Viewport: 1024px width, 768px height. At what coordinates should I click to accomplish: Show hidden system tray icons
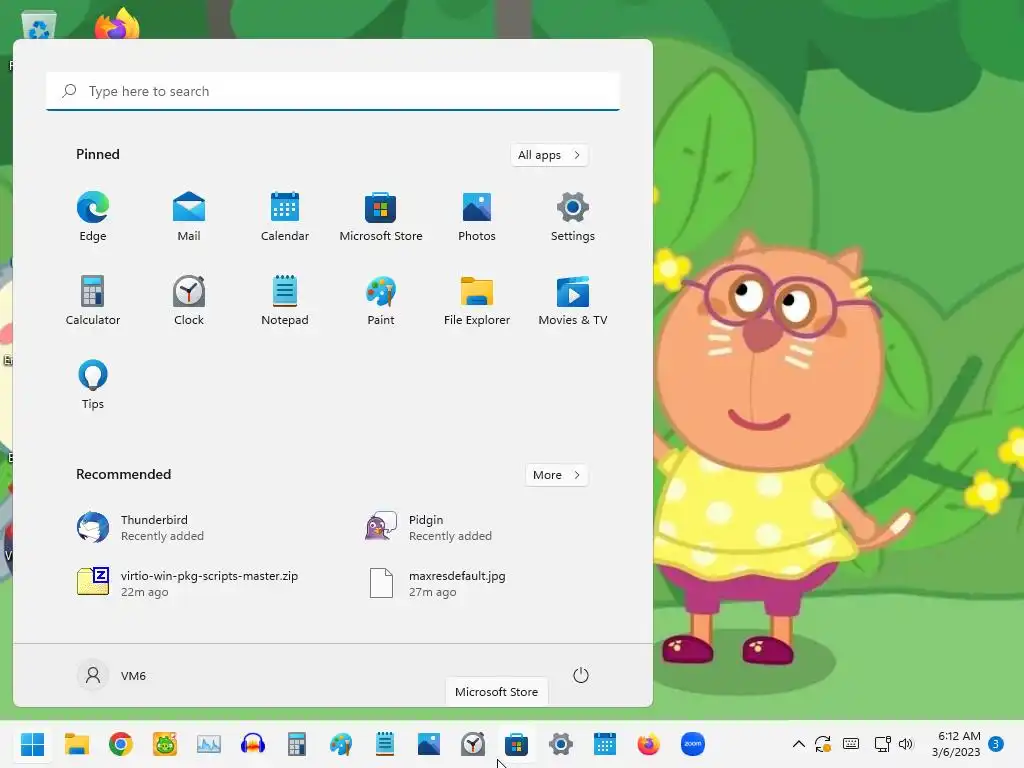click(x=798, y=744)
